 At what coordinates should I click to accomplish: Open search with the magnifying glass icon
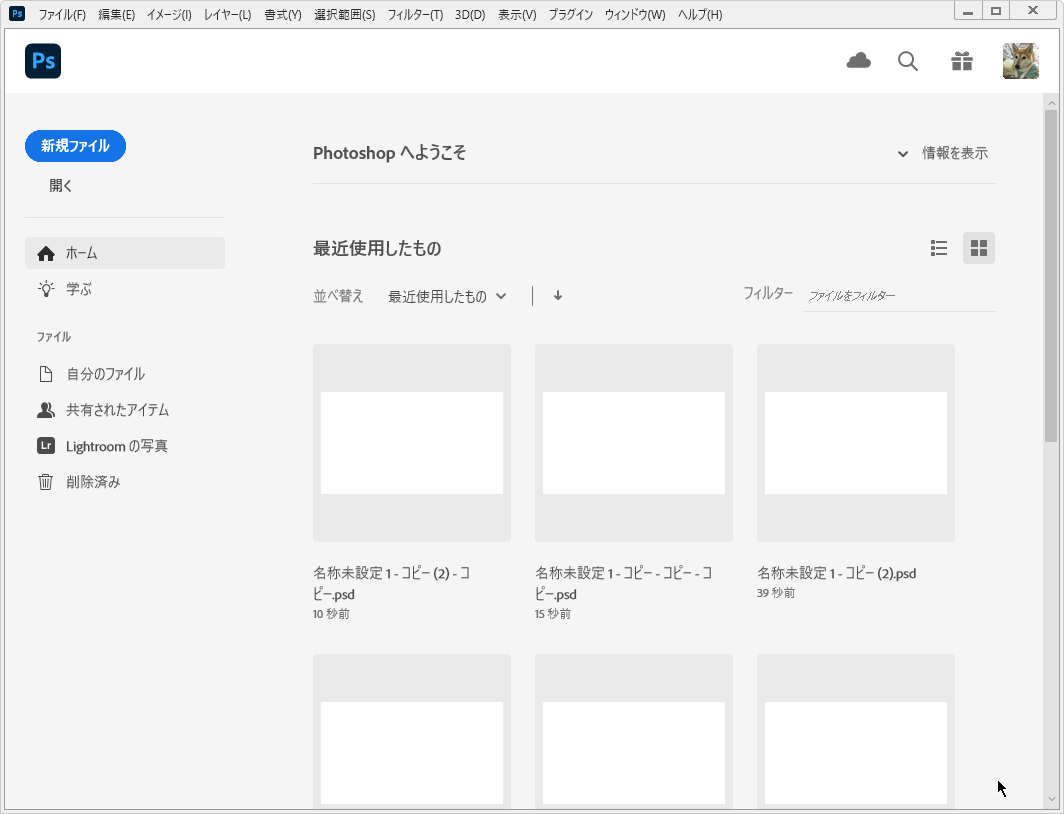pos(907,61)
